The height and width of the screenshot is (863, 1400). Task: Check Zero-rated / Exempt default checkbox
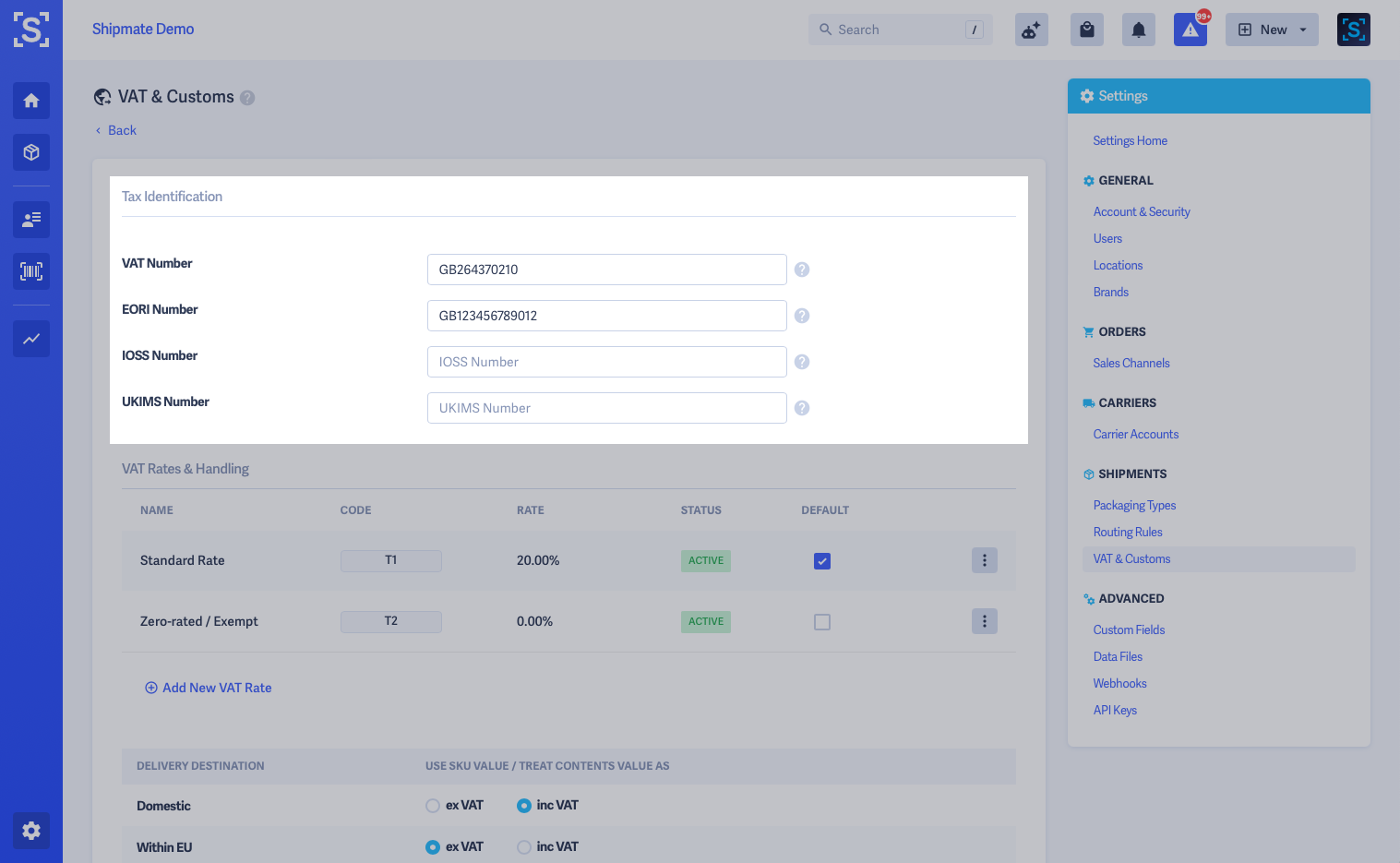[822, 622]
